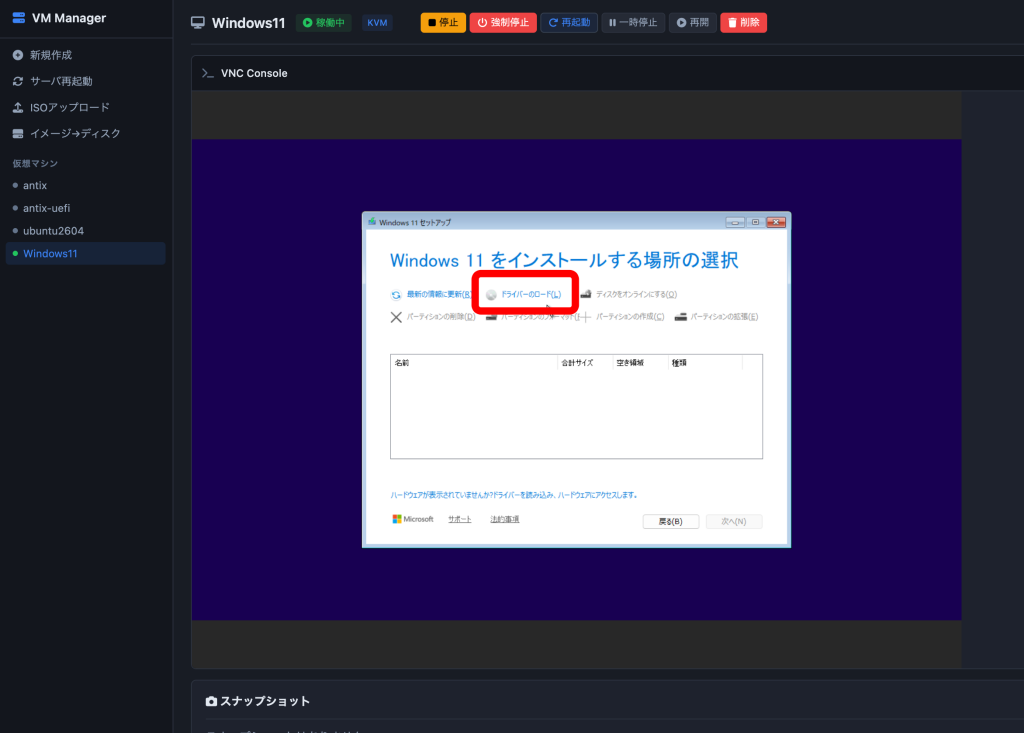
Task: Click the drive icon beside パーティションの拡張
Action: (680, 317)
